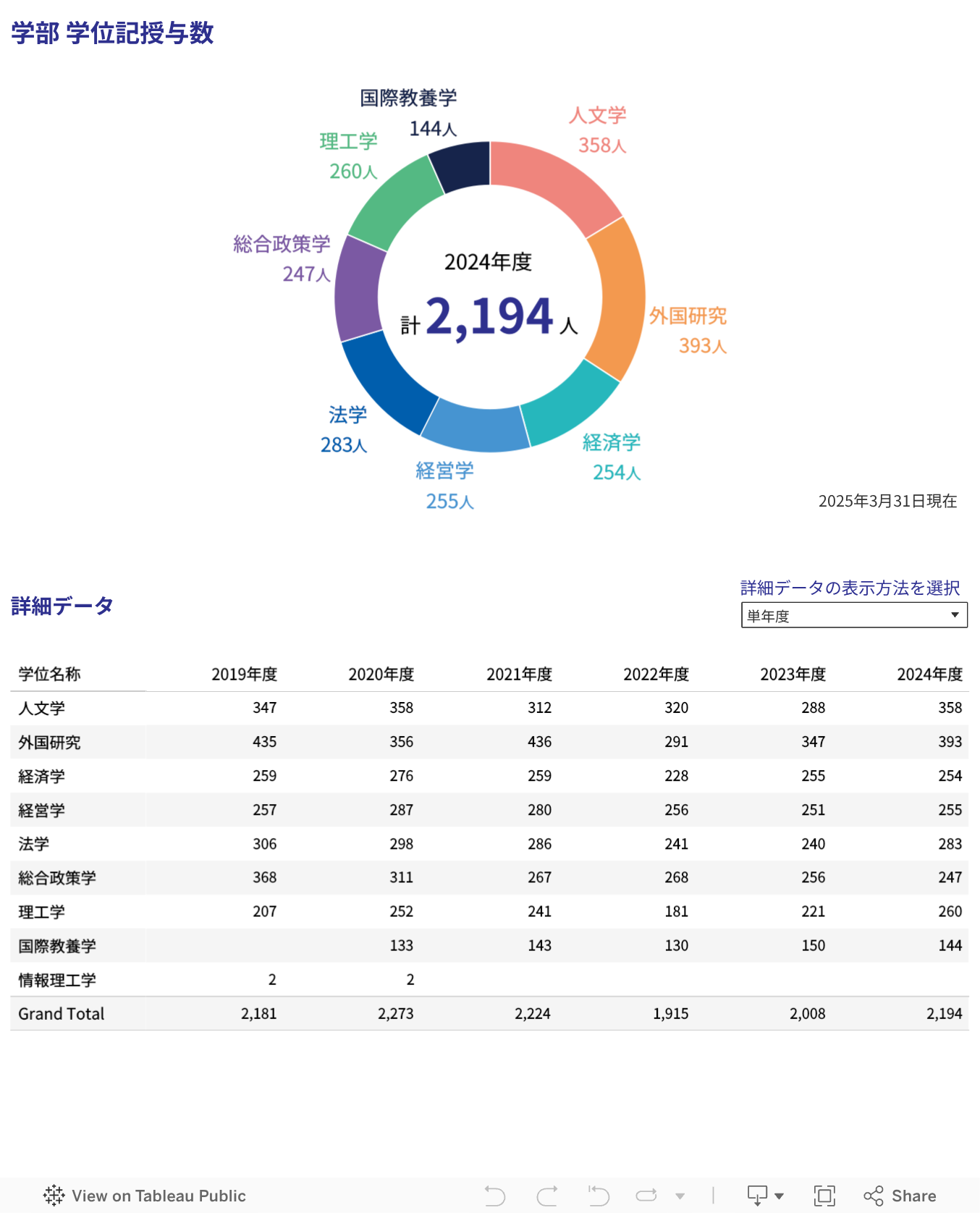Click the Grand Total 1,915 cell
Screen dimensions: 980x1213
coord(671,1014)
